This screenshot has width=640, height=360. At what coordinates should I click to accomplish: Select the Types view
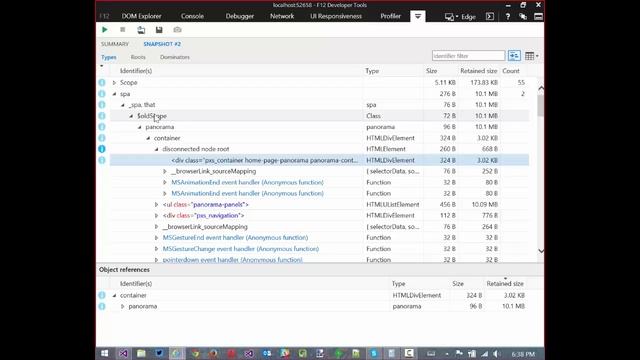coord(109,57)
